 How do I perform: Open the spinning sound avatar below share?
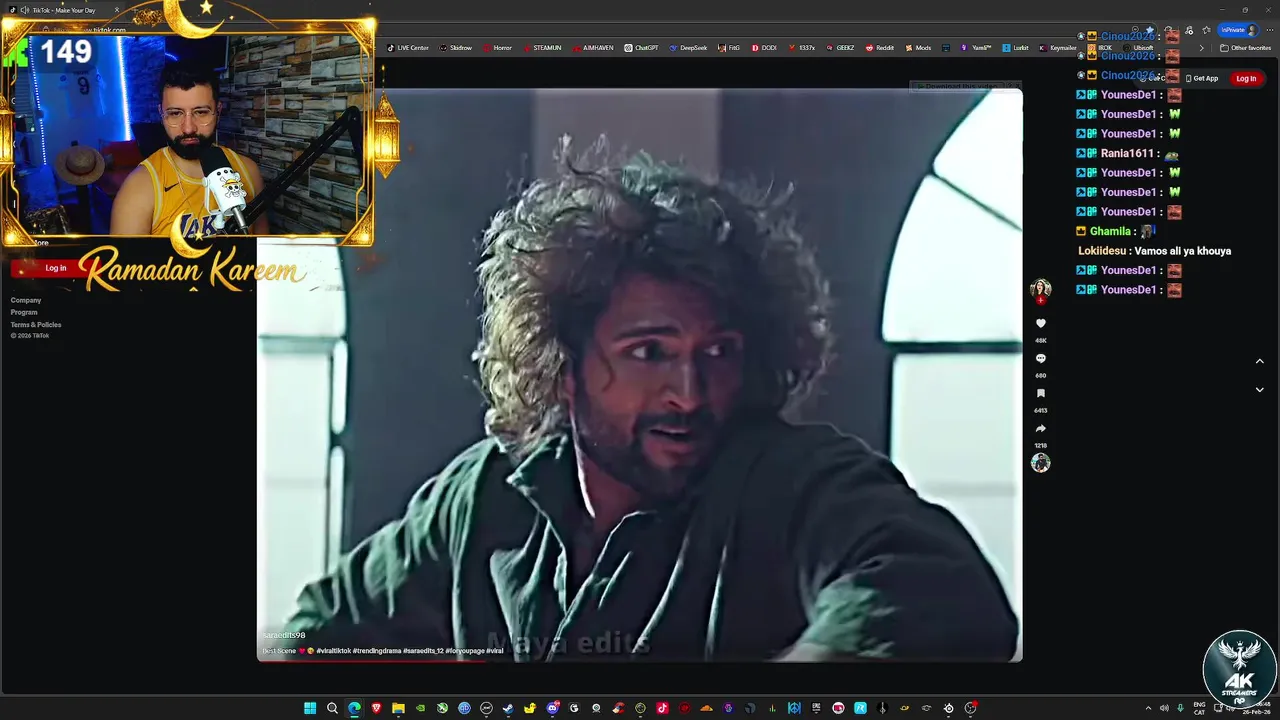coord(1040,462)
